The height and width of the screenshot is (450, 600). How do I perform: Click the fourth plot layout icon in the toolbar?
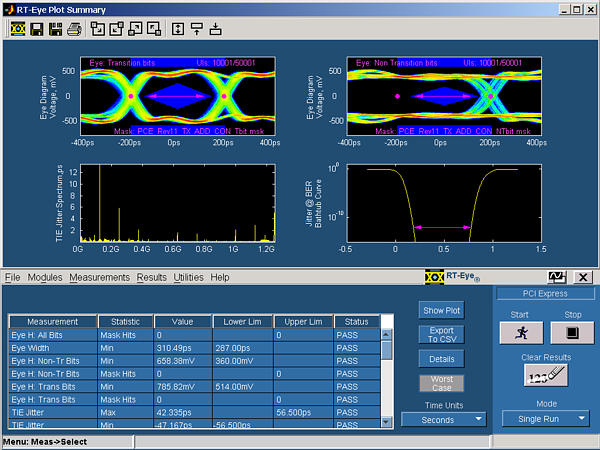(154, 29)
